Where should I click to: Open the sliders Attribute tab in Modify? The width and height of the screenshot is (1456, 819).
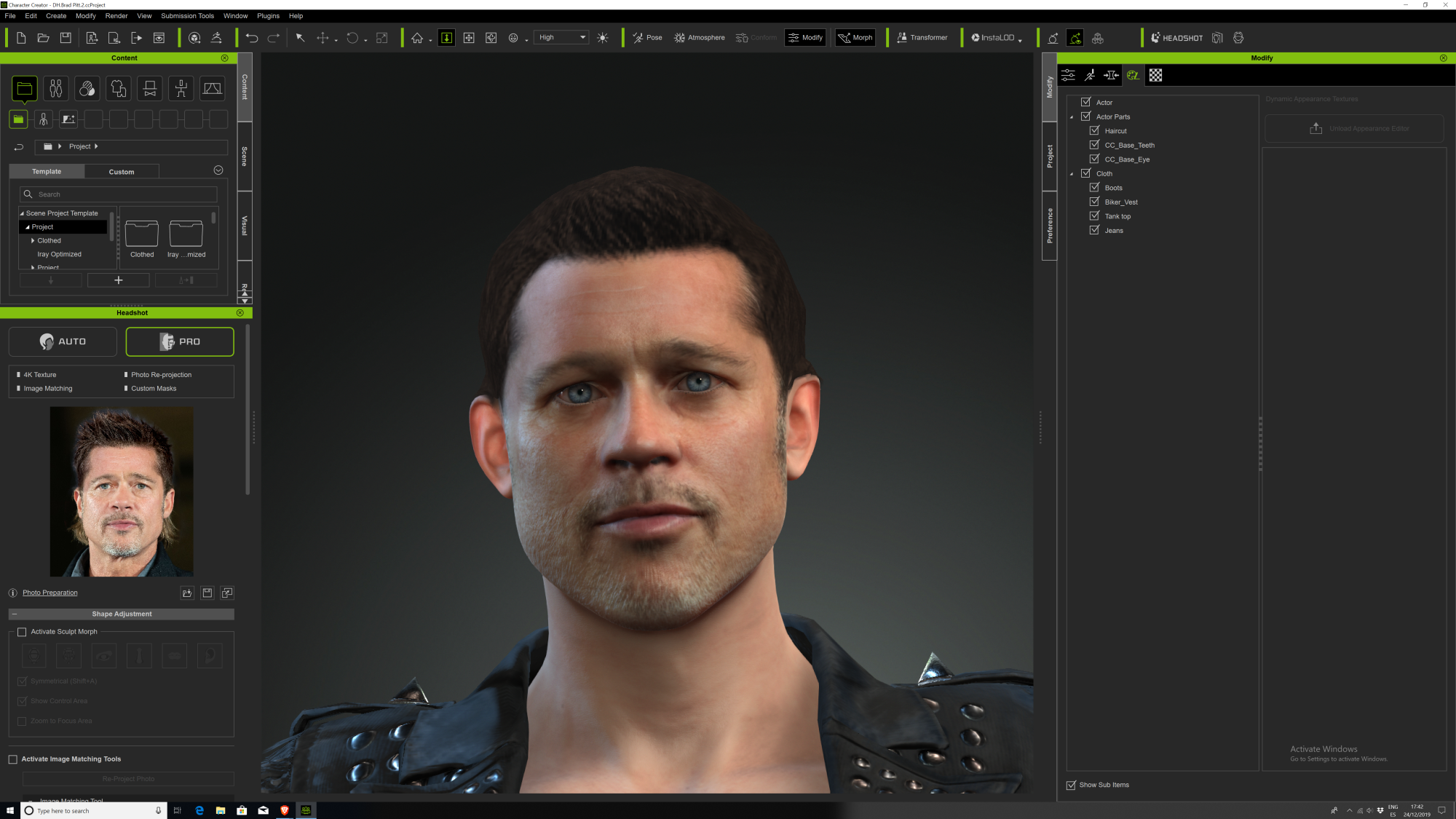pyautogui.click(x=1068, y=75)
